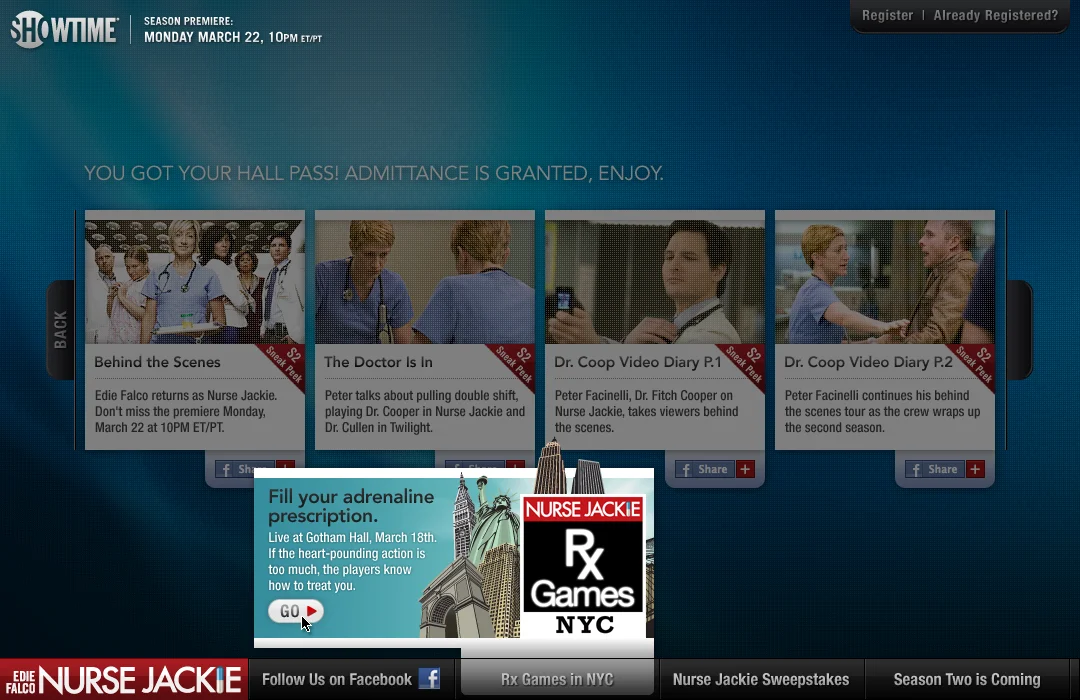
Task: Open Follow Us on Facebook tab
Action: click(x=352, y=679)
